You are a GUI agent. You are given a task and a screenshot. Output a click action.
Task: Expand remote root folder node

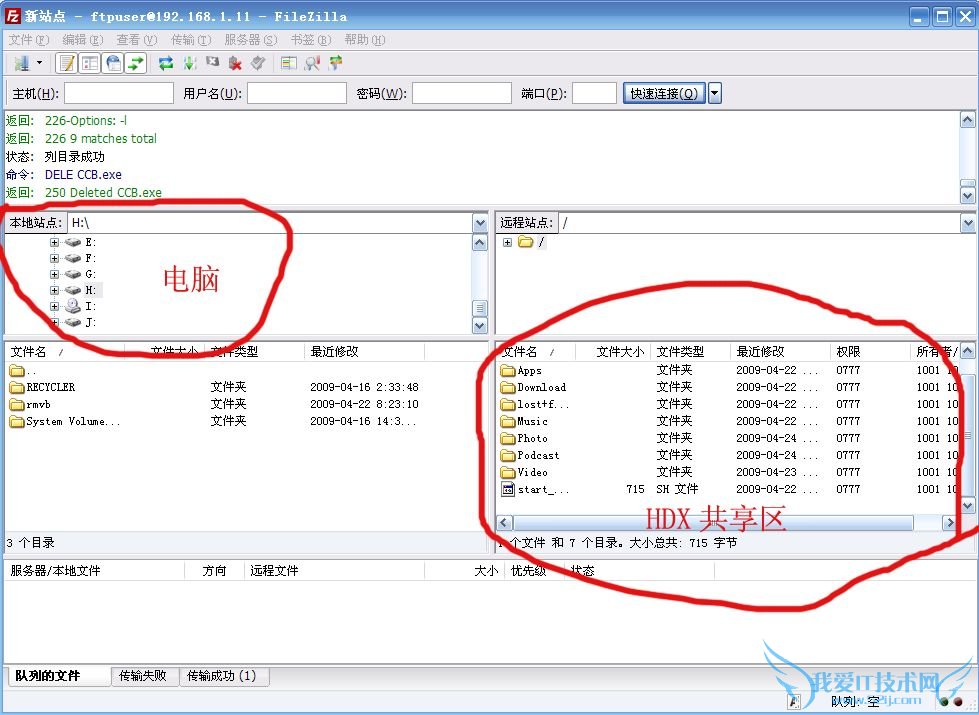pyautogui.click(x=507, y=242)
